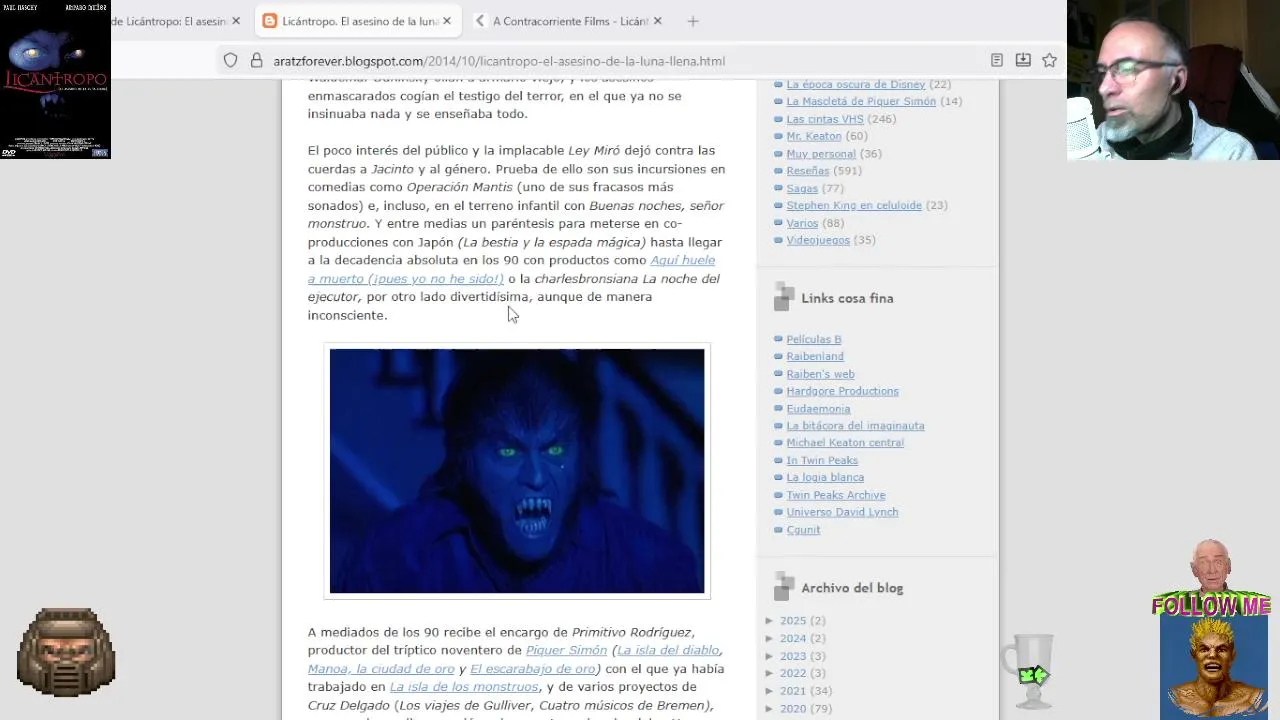Open the 2025 archive year link
The height and width of the screenshot is (720, 1280).
coord(793,621)
